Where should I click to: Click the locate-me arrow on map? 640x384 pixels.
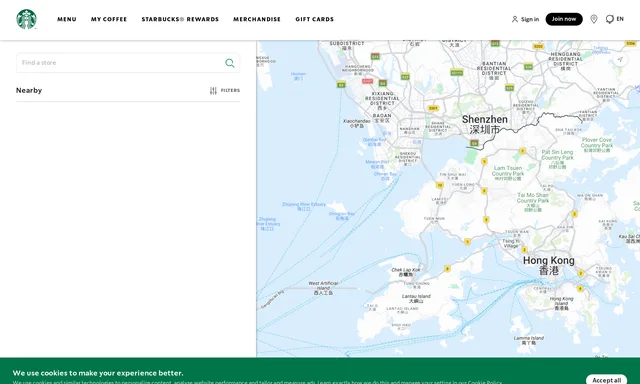point(620,60)
